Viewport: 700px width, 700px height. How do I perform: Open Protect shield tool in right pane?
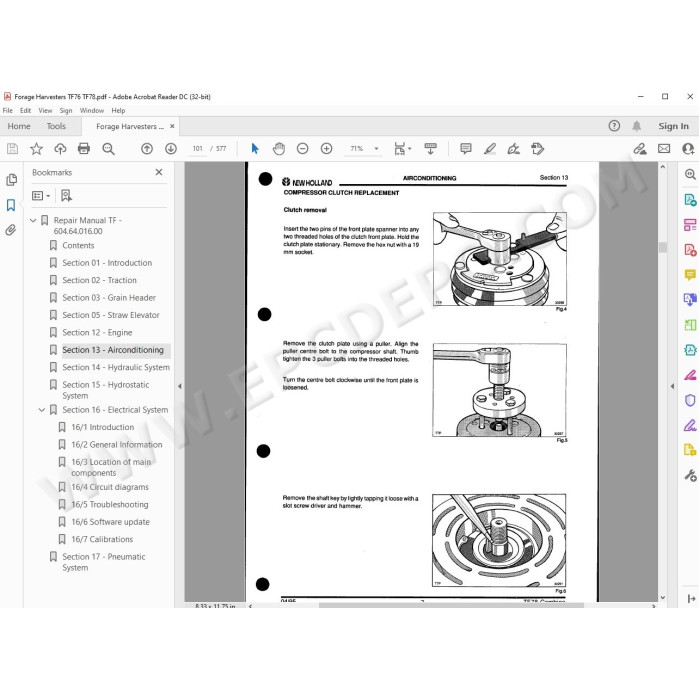(x=690, y=400)
